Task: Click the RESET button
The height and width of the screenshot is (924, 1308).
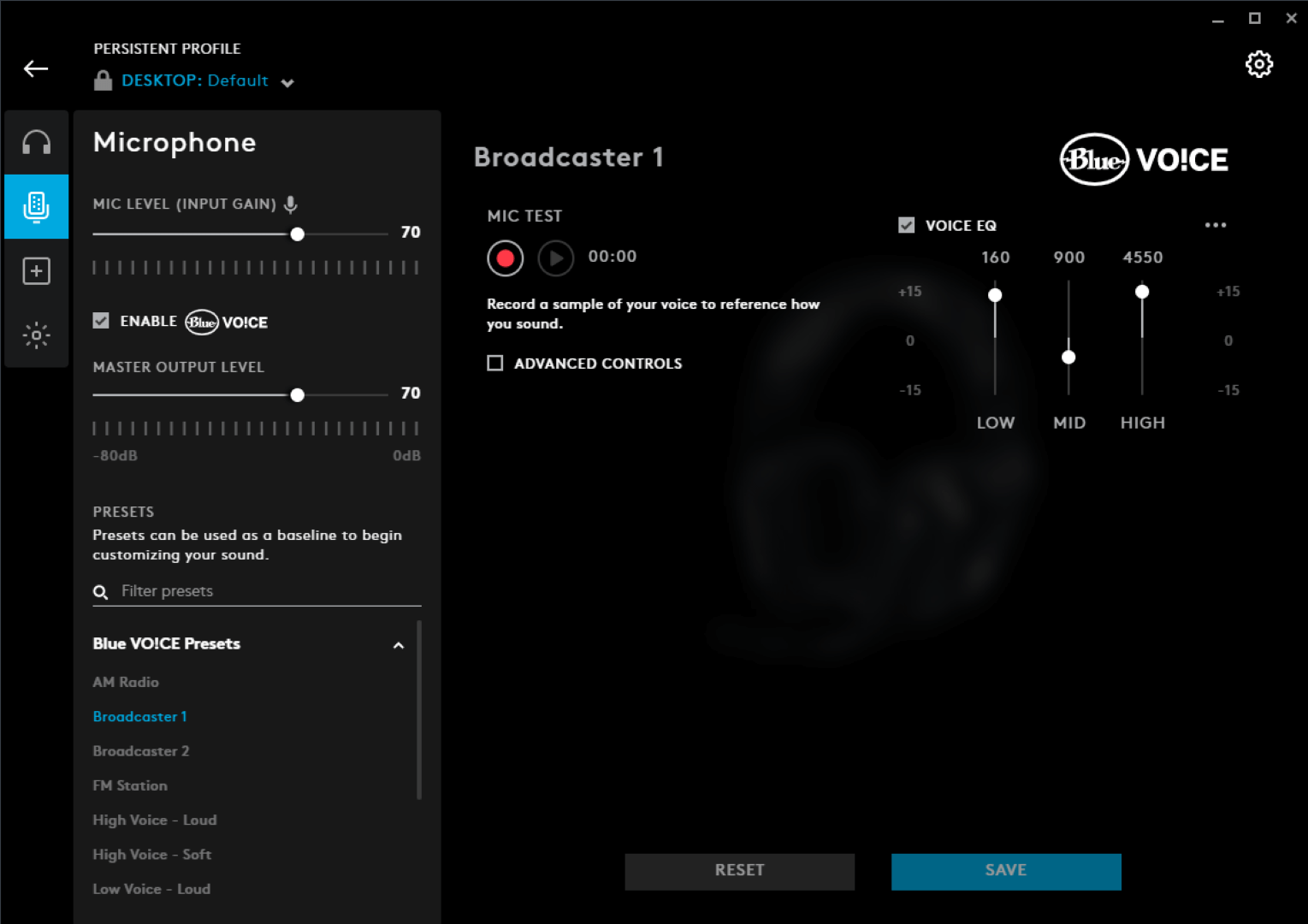Action: point(739,871)
